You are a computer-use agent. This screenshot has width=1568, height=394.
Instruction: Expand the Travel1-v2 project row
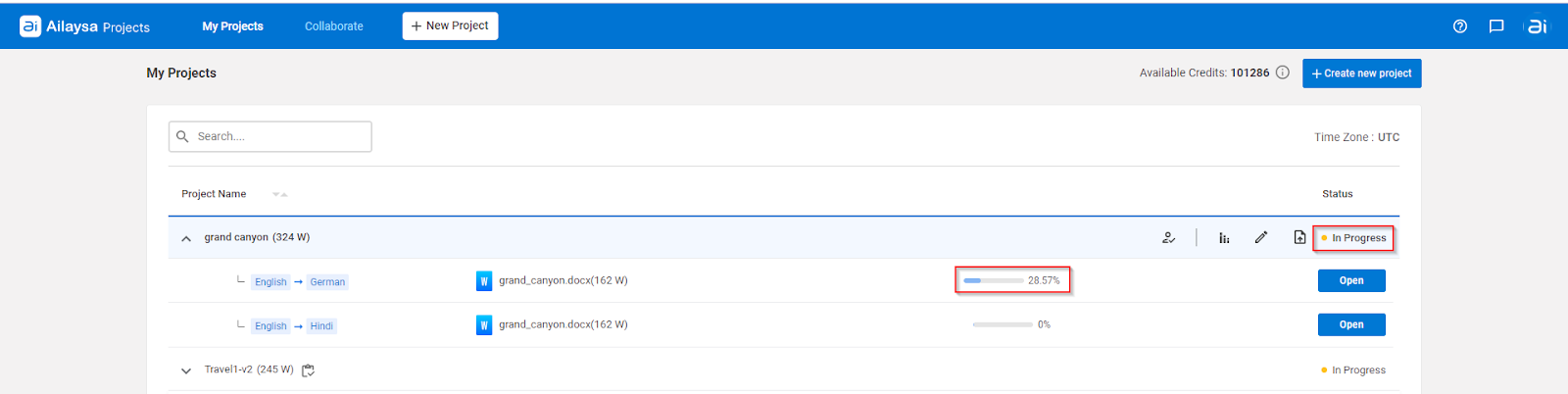(186, 370)
